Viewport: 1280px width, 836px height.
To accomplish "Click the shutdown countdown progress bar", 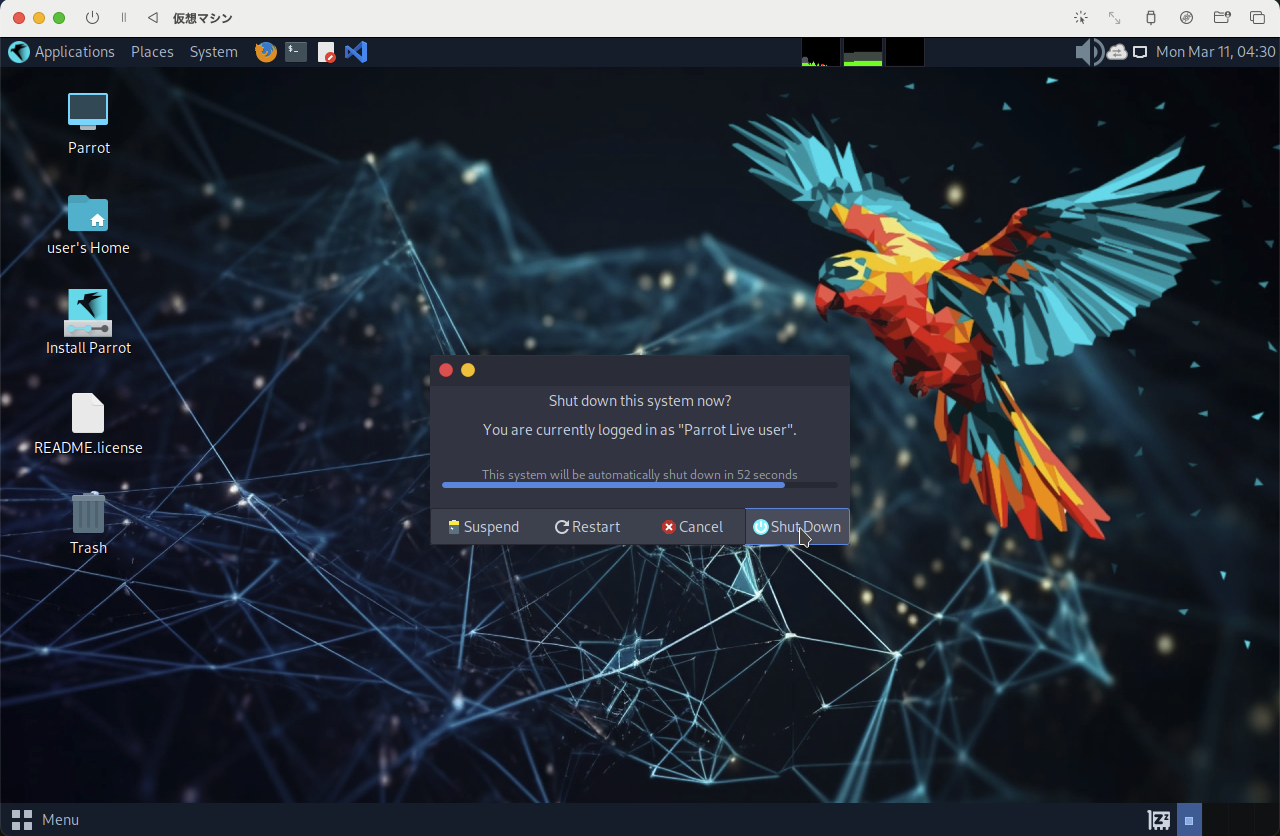I will 640,485.
